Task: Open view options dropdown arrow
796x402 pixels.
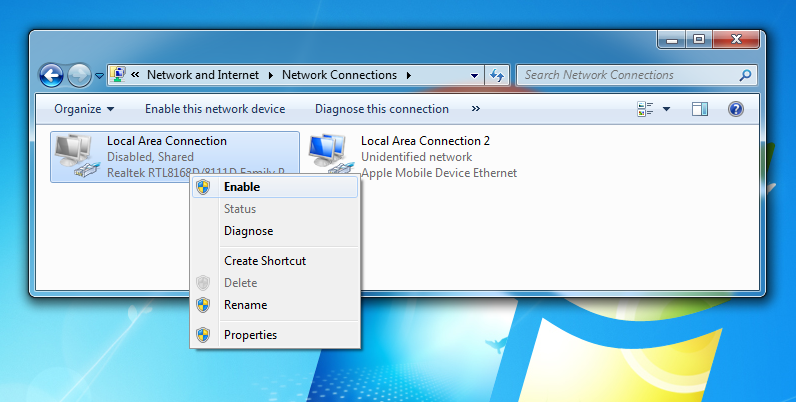Action: click(666, 109)
